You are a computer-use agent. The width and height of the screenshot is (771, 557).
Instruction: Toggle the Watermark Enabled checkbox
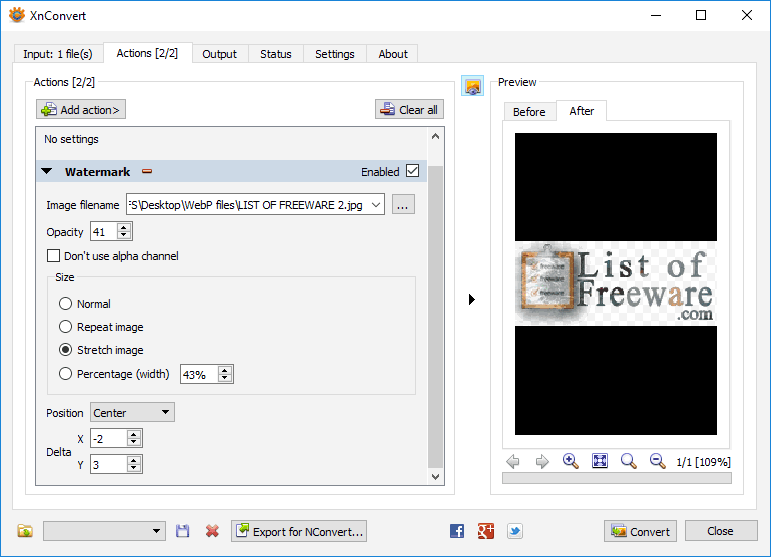click(x=413, y=171)
